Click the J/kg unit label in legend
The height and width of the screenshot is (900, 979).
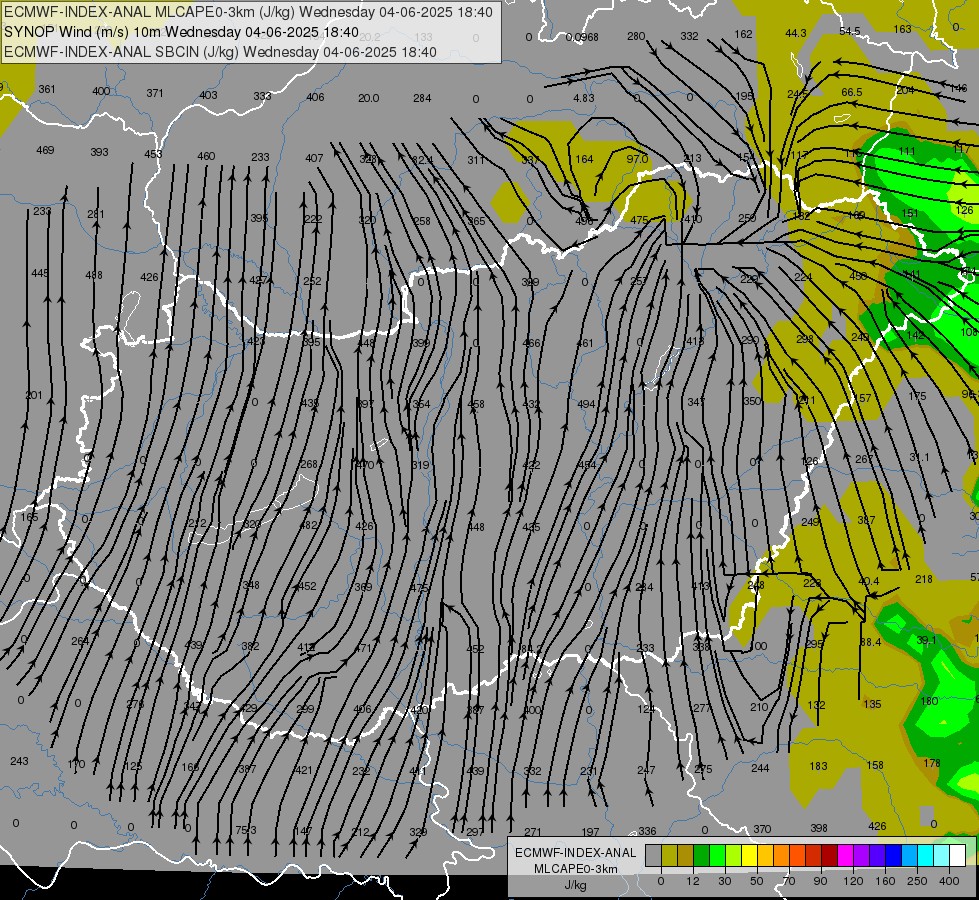click(575, 885)
